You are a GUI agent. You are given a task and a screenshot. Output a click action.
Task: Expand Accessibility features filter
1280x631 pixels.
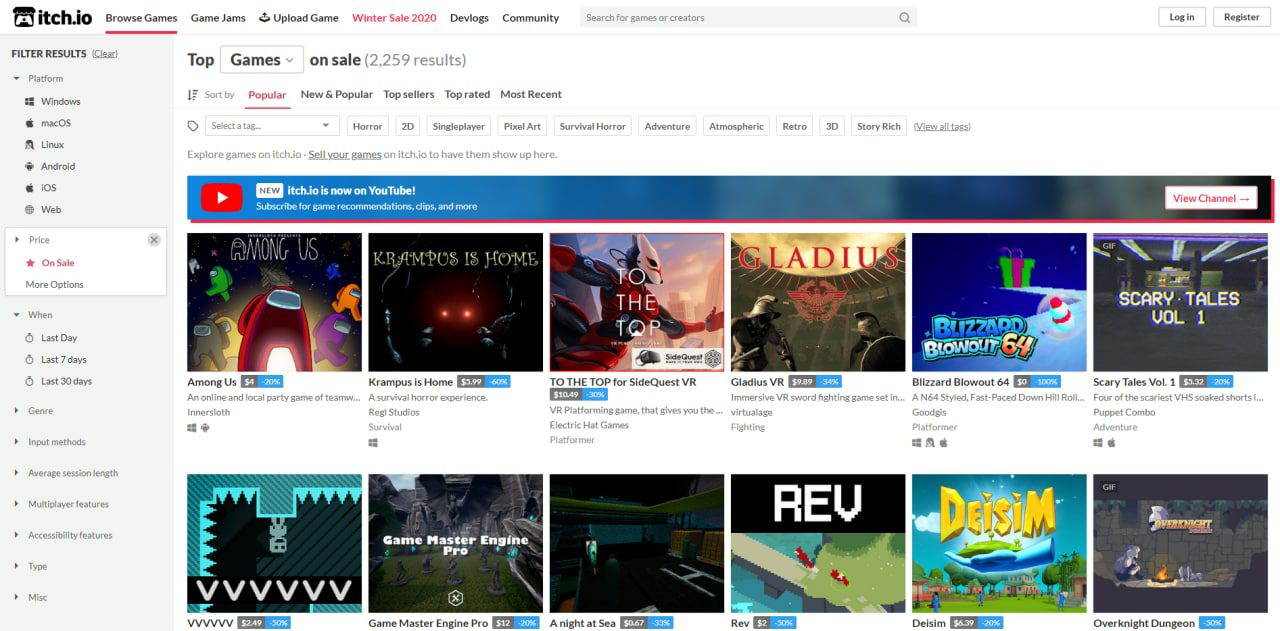coord(70,535)
